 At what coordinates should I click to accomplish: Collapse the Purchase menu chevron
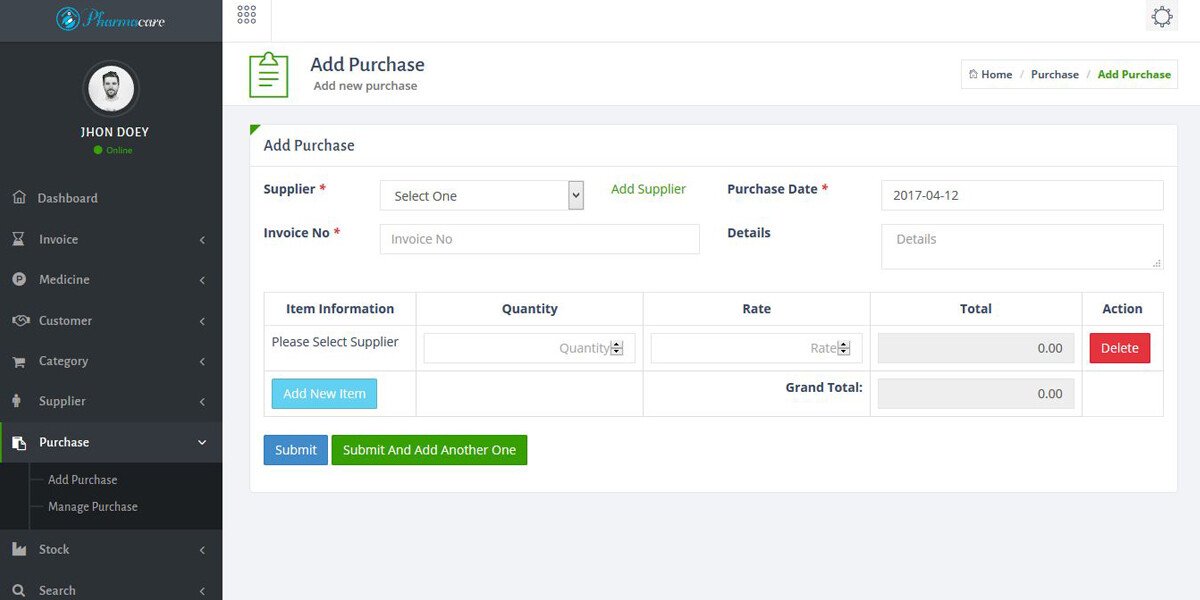(x=202, y=442)
